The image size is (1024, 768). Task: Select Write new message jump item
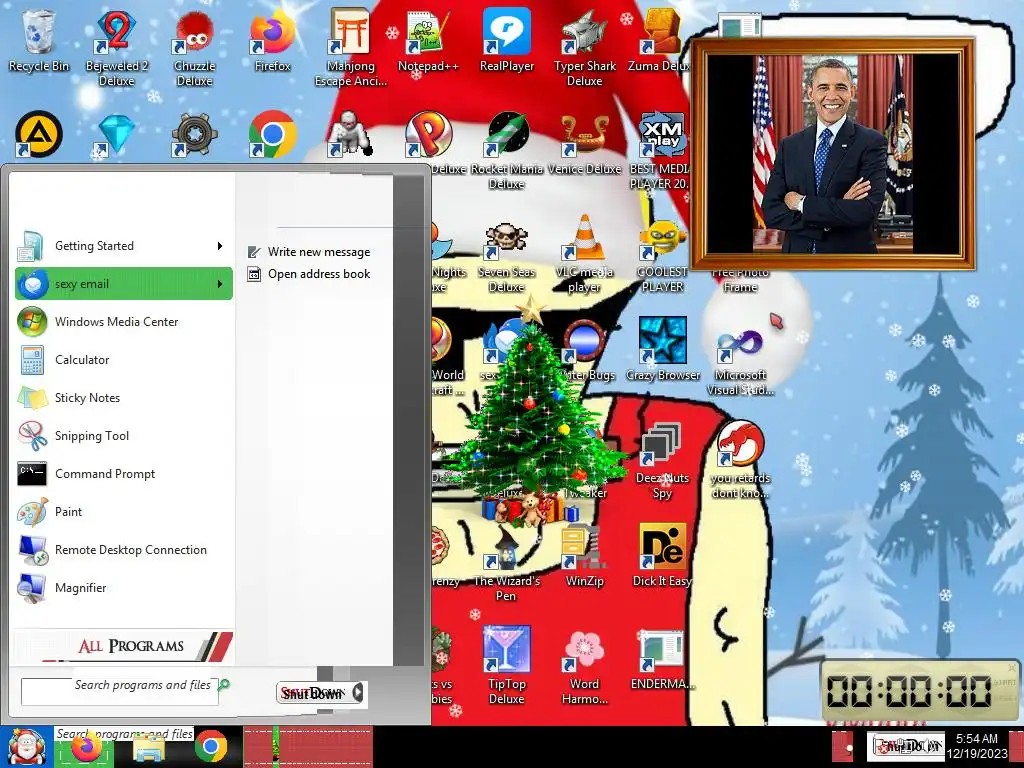(x=309, y=252)
